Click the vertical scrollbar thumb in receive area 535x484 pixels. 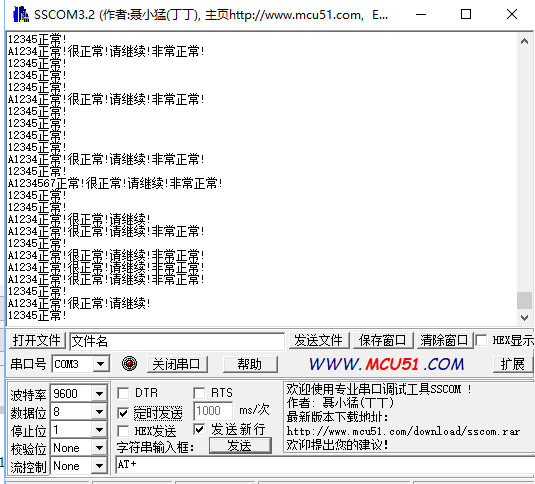(x=524, y=300)
